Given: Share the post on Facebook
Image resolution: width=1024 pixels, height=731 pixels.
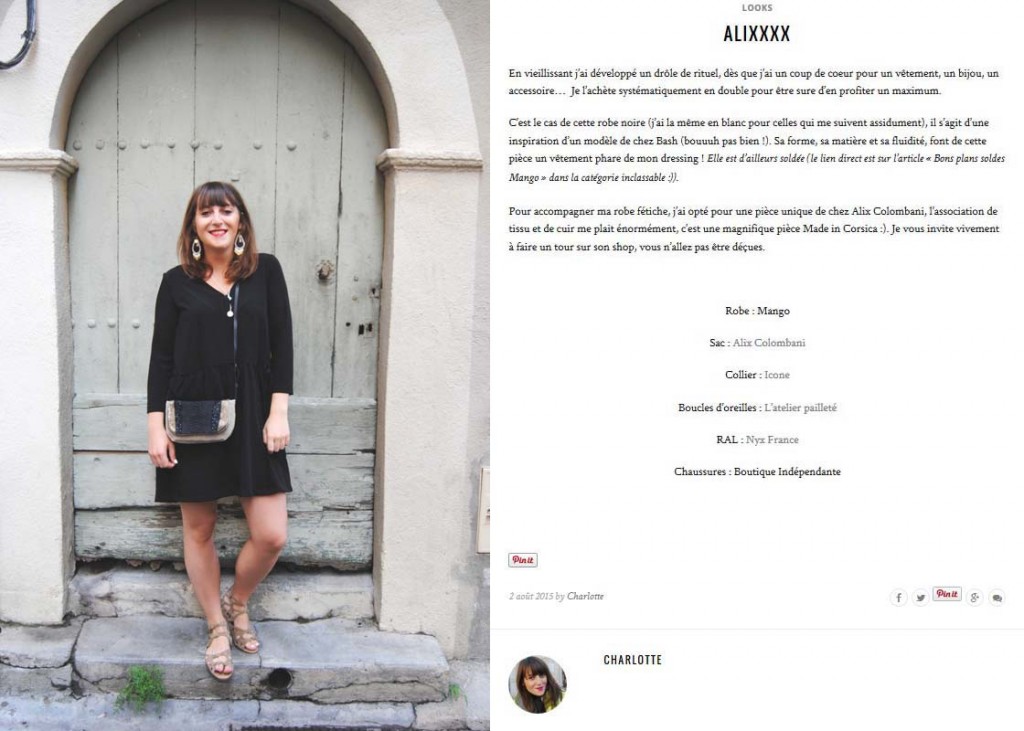Looking at the screenshot, I should point(898,597).
